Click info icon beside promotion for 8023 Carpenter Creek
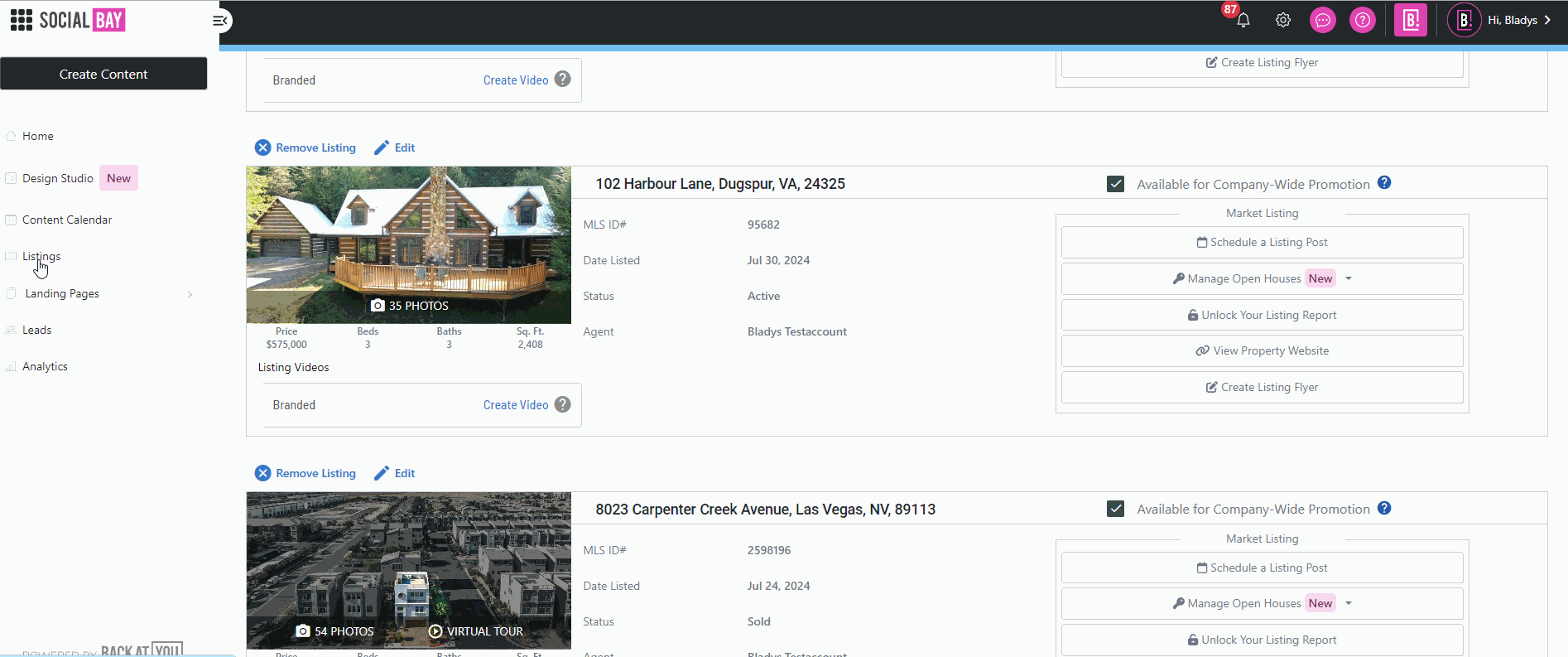The image size is (1568, 657). (x=1384, y=508)
